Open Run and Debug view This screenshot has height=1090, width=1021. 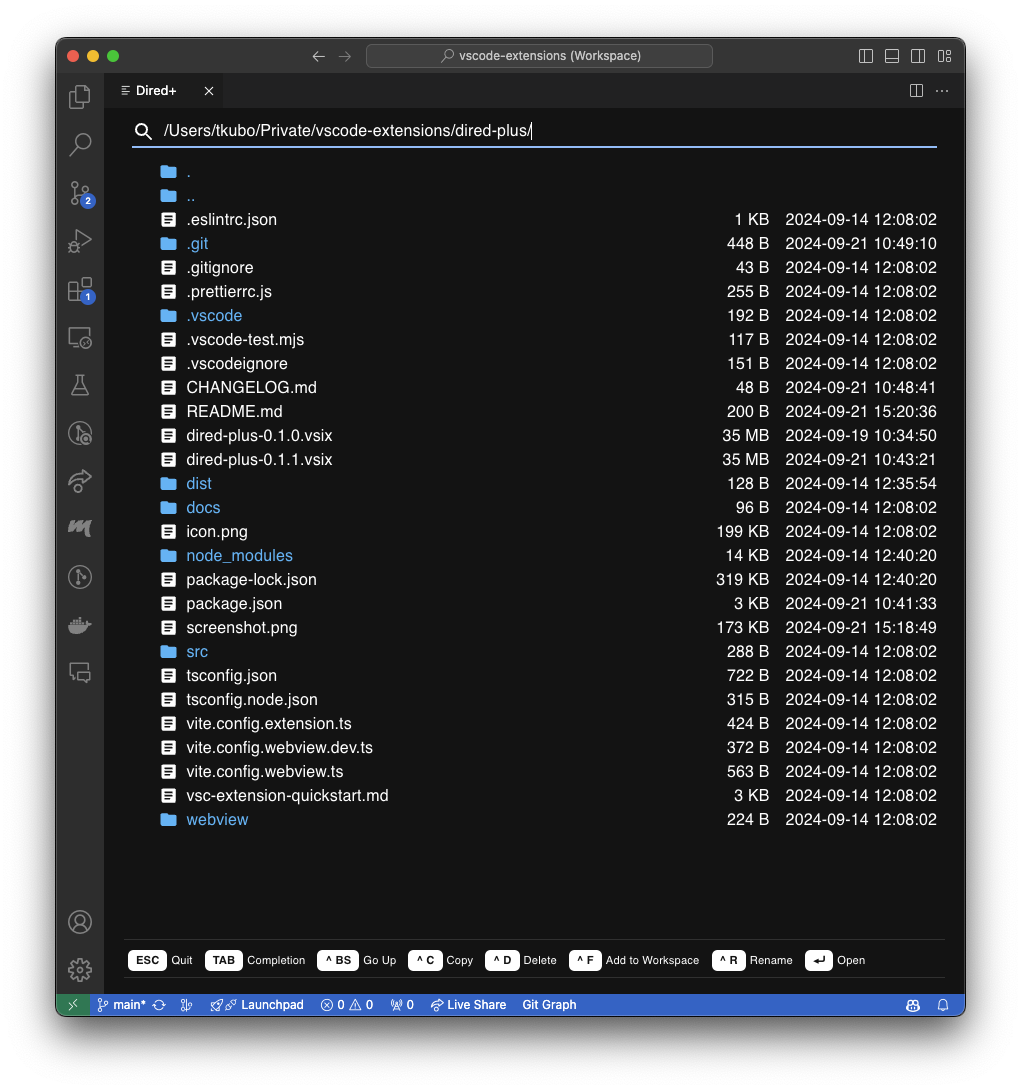(x=80, y=241)
